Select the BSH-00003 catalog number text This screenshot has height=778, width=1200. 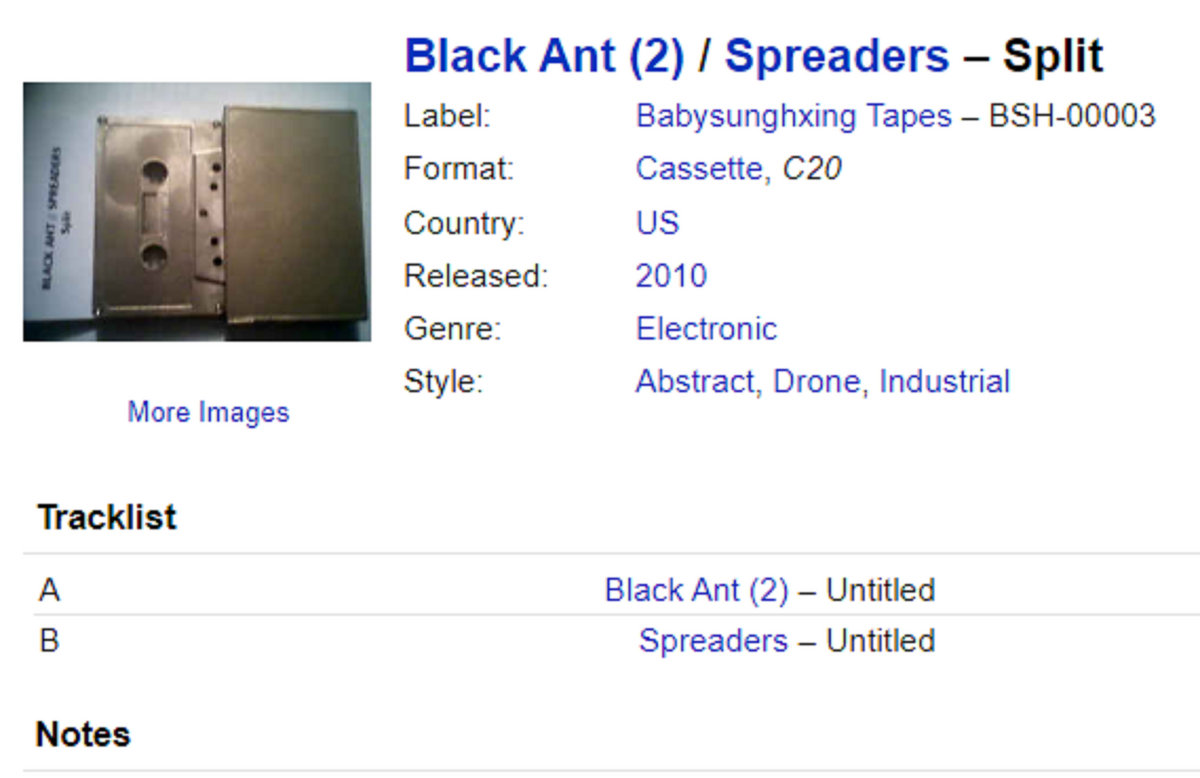click(x=1072, y=116)
